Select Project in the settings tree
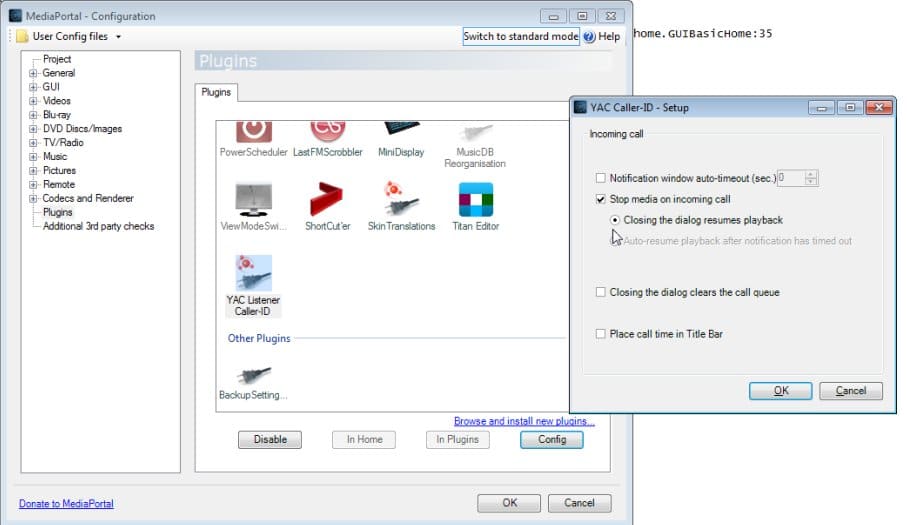This screenshot has width=907, height=525. (x=57, y=59)
